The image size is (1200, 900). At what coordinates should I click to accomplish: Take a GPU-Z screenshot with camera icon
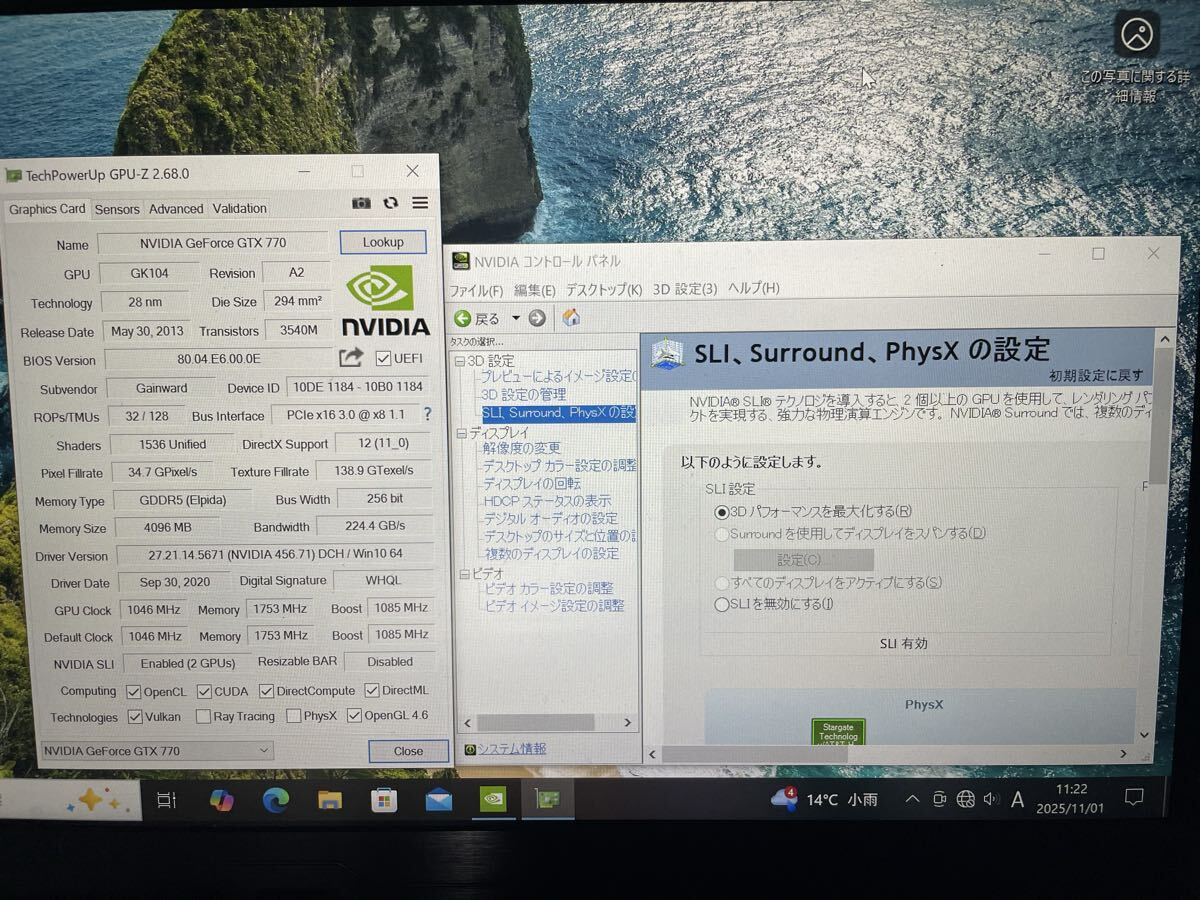[361, 203]
